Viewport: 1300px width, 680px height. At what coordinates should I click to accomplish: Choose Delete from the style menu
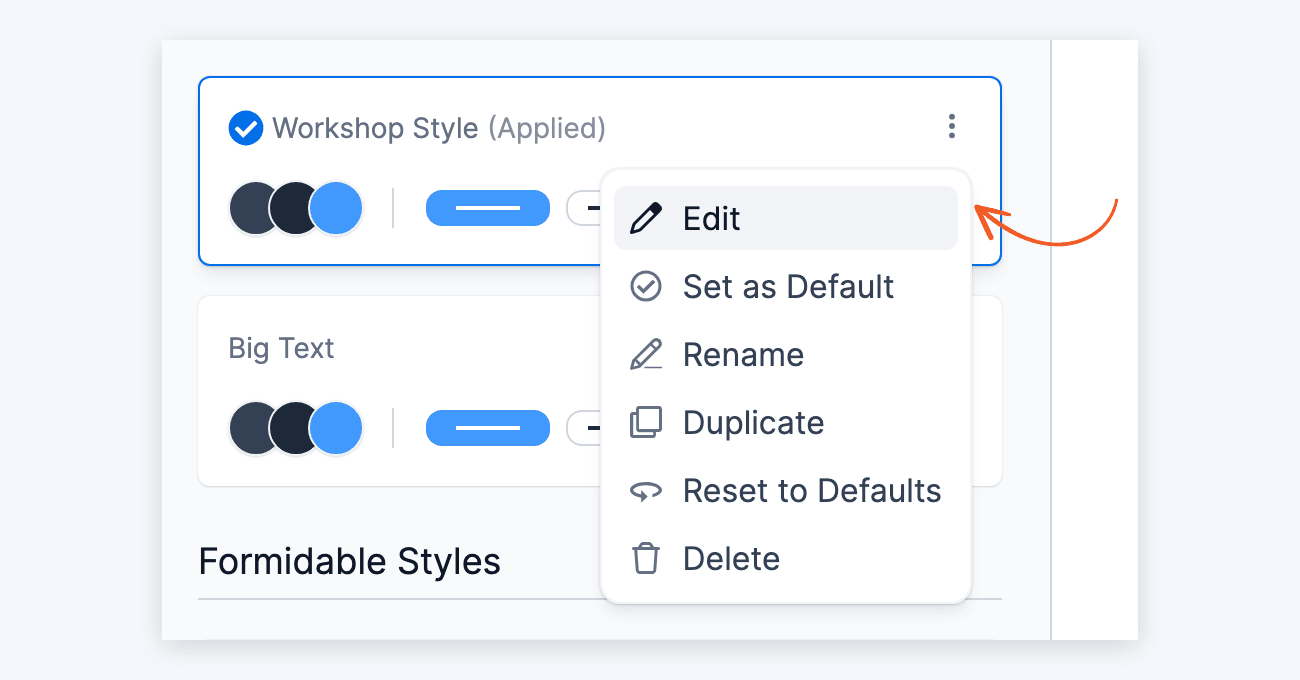786,558
